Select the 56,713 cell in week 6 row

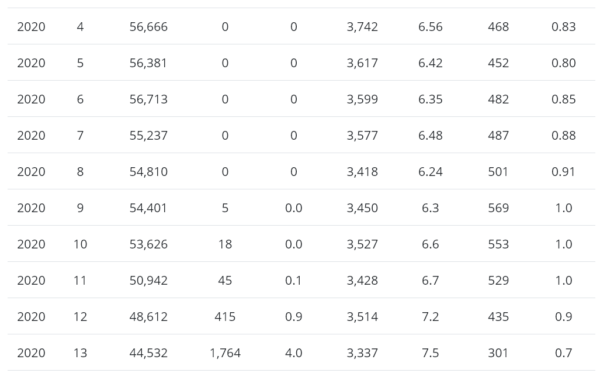tap(148, 99)
